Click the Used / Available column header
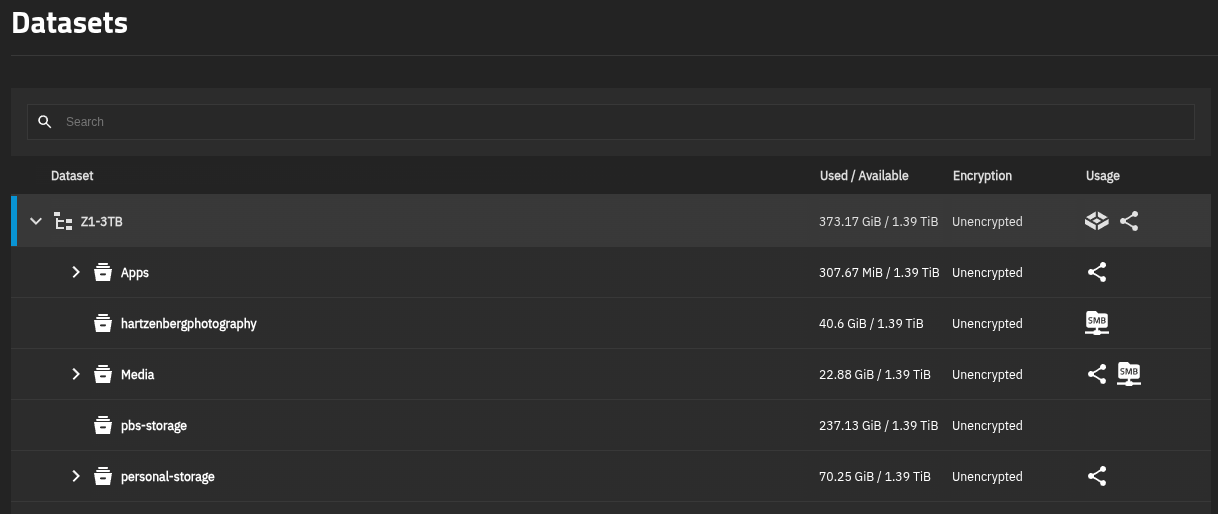 pos(864,176)
